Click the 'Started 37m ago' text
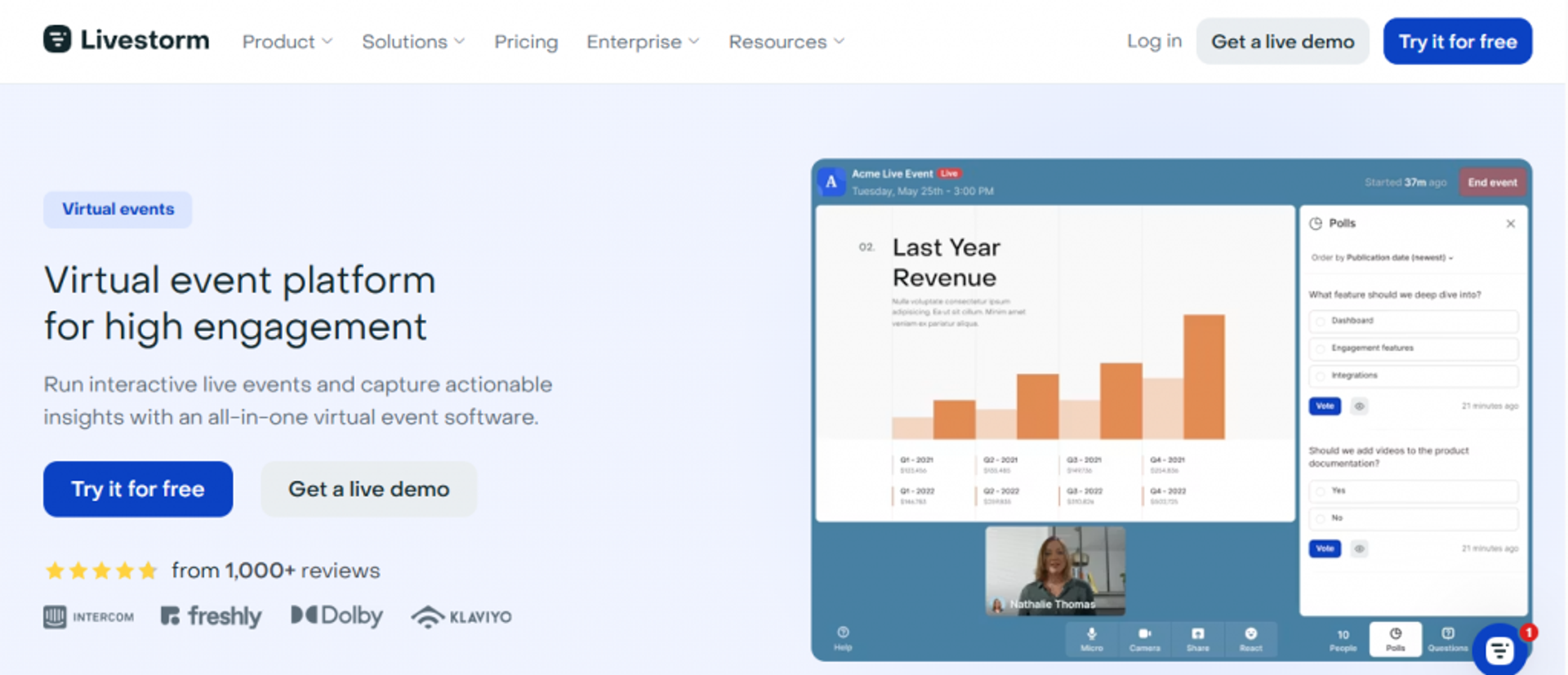 click(1405, 182)
